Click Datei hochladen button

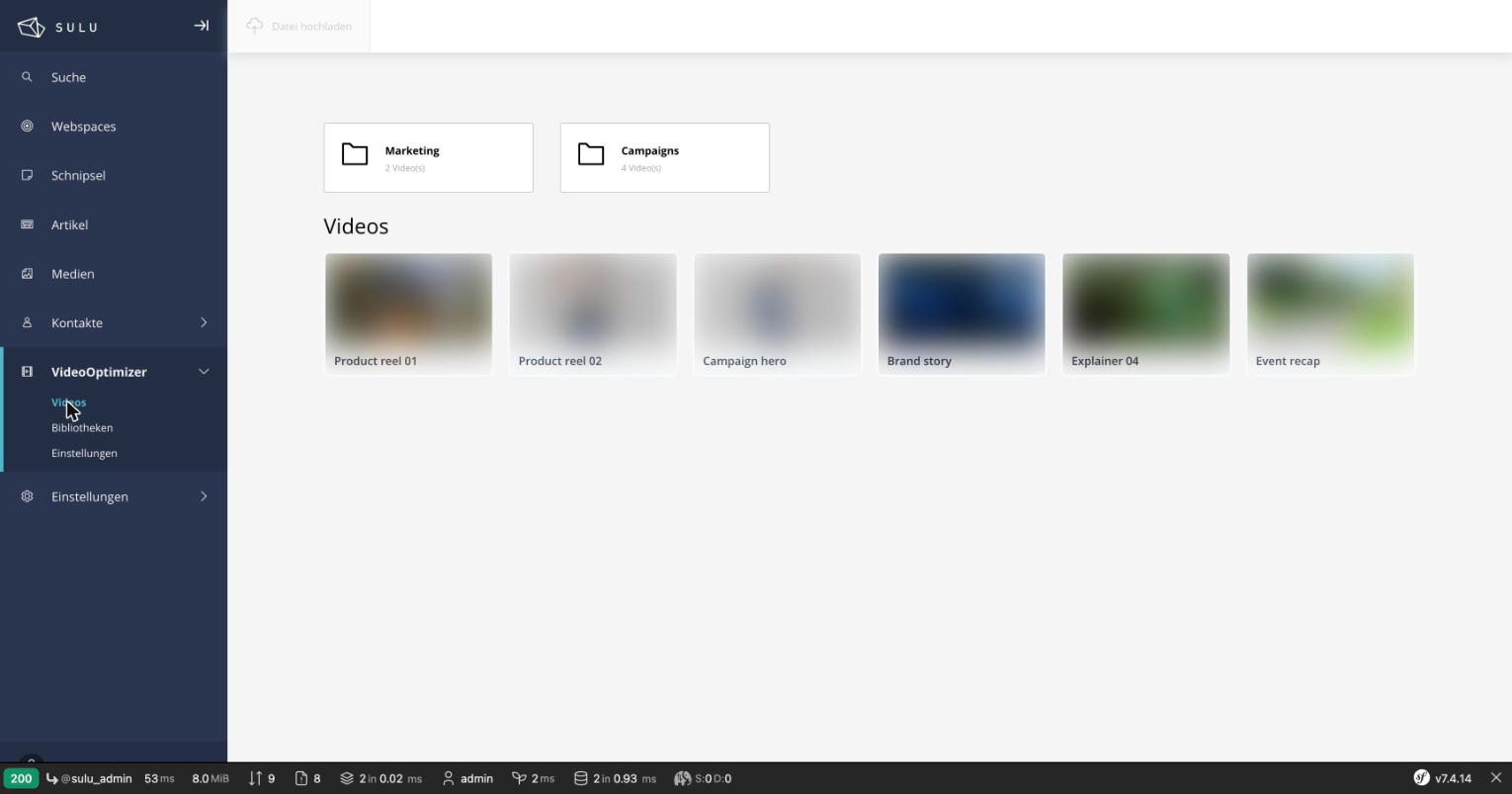pyautogui.click(x=299, y=26)
